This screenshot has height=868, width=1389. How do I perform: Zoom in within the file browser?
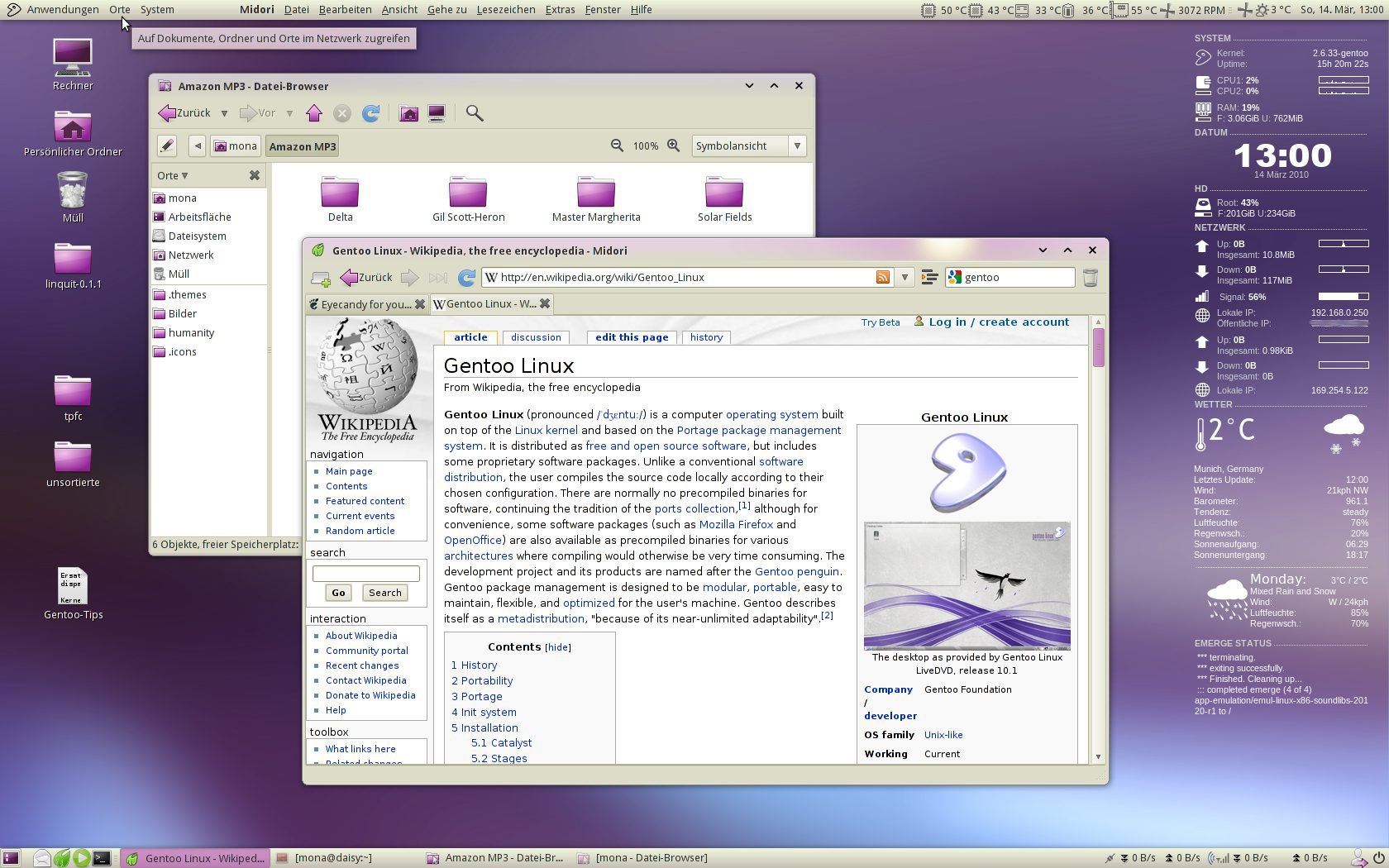coord(674,145)
